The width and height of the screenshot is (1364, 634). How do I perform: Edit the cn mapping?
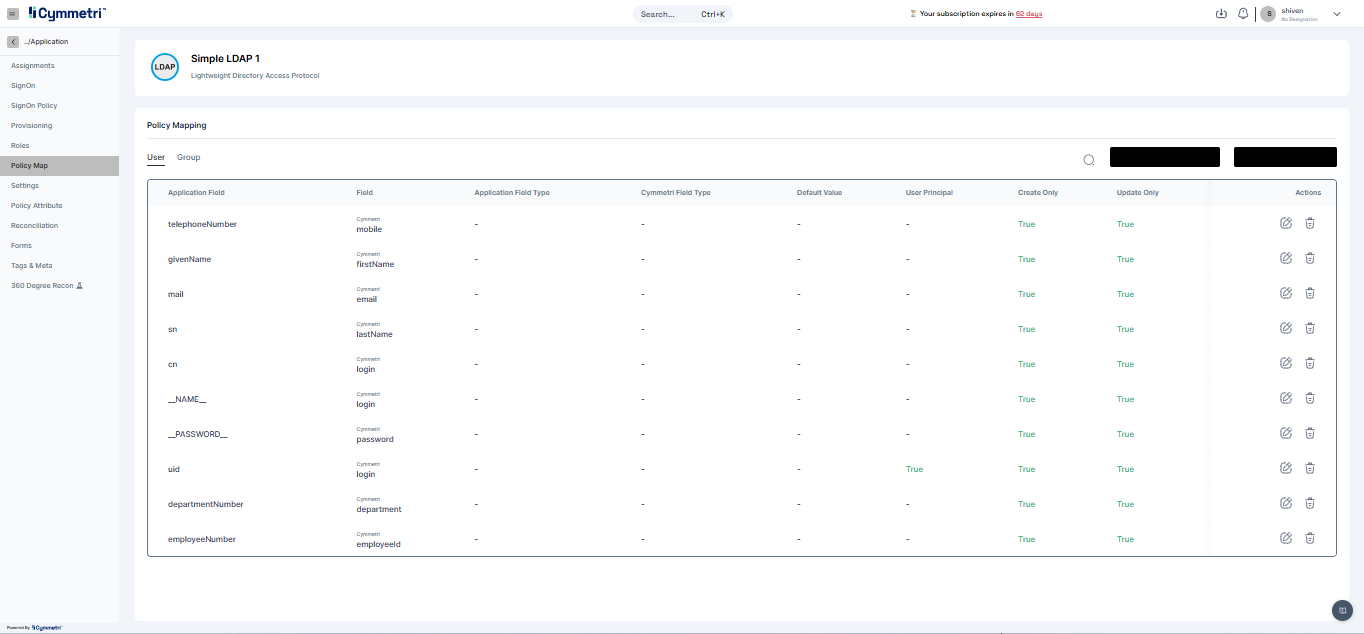point(1286,363)
